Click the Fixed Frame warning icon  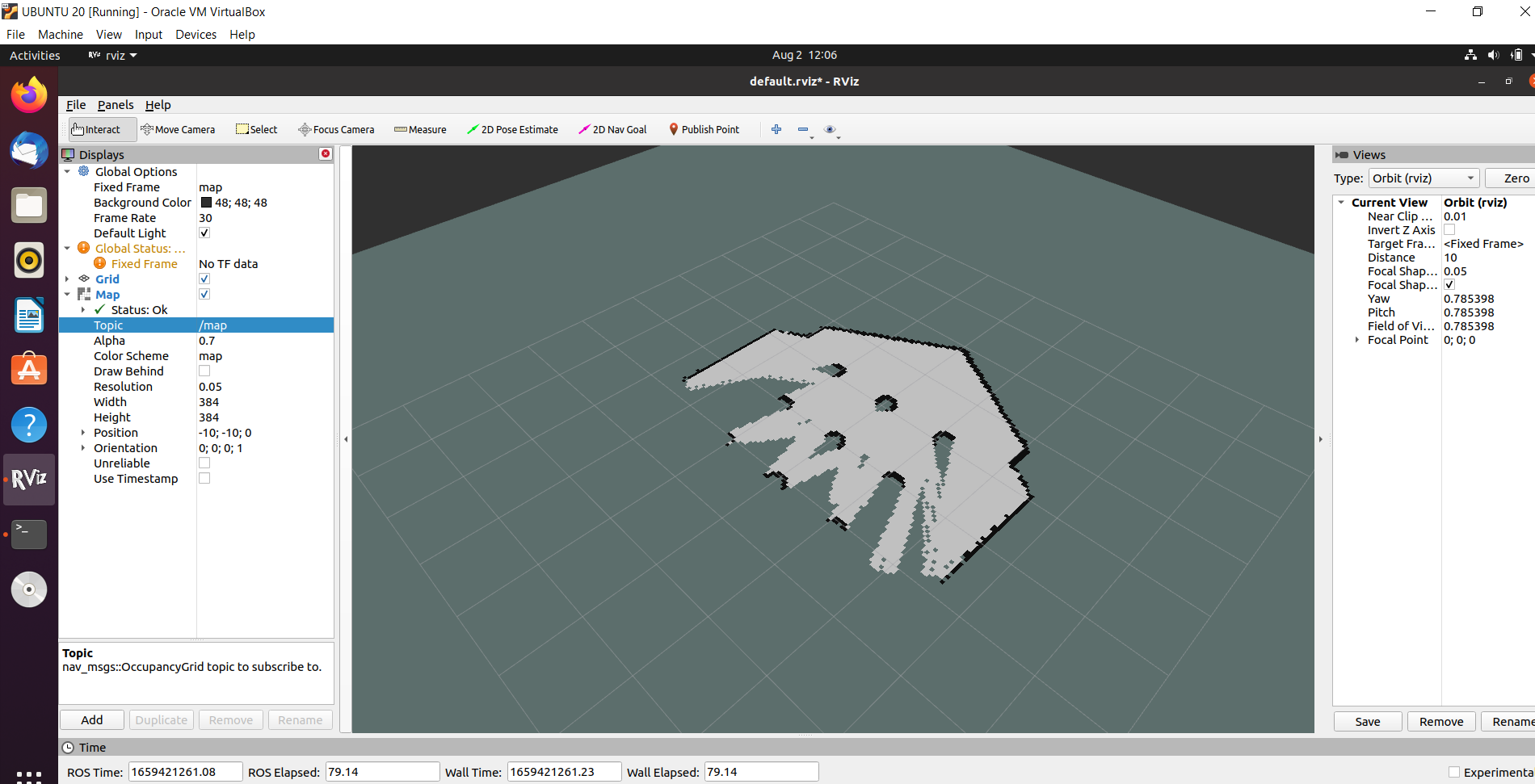[x=100, y=263]
